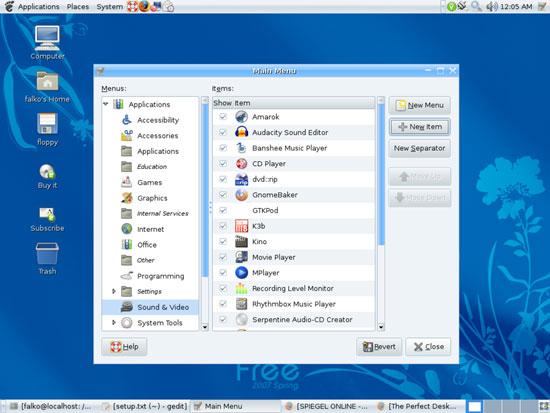Screen dimensions: 550x413
Task: Click the Serpentine Audio-CD Creator disc icon
Action: tap(241, 320)
